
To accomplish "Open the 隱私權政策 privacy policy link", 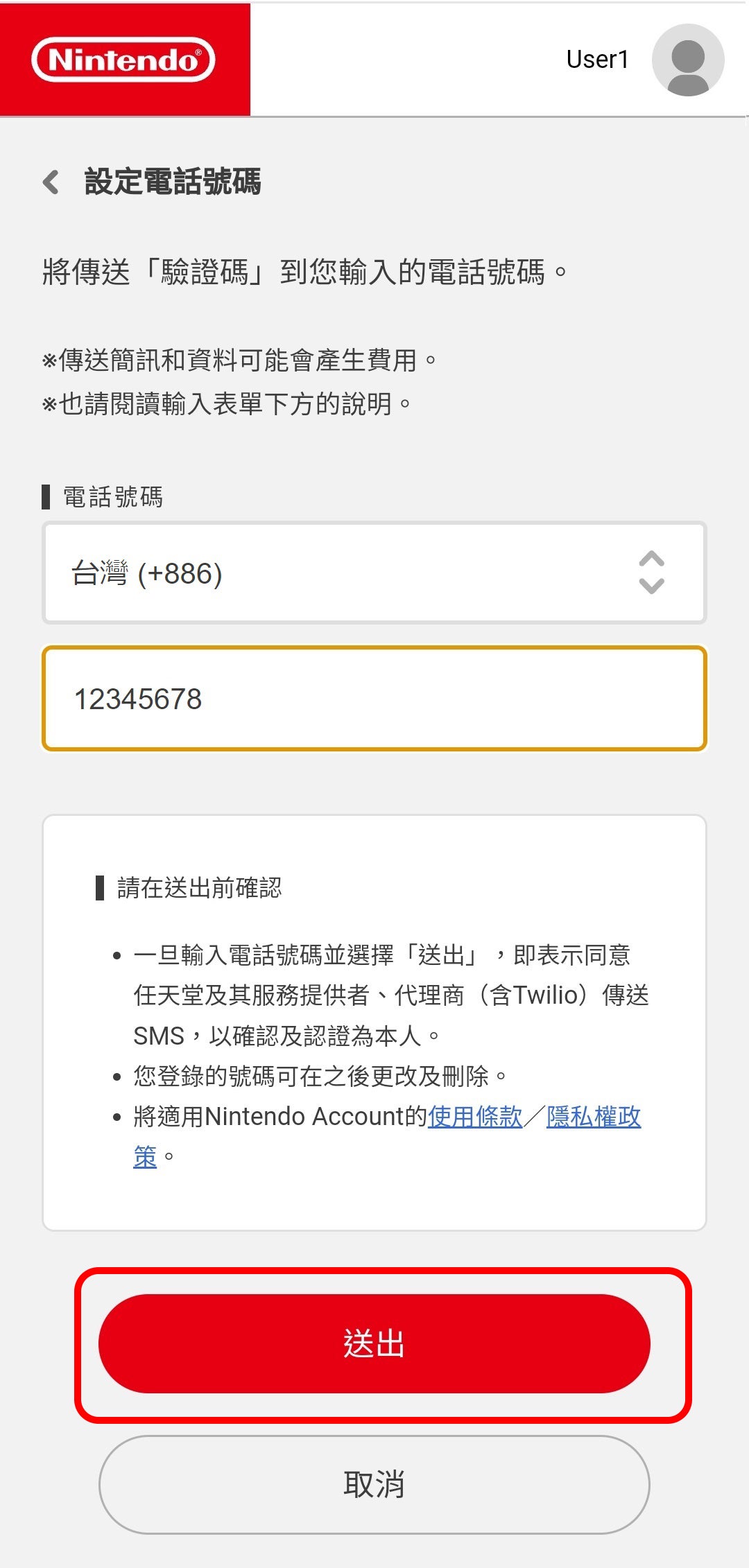I will [x=594, y=1117].
